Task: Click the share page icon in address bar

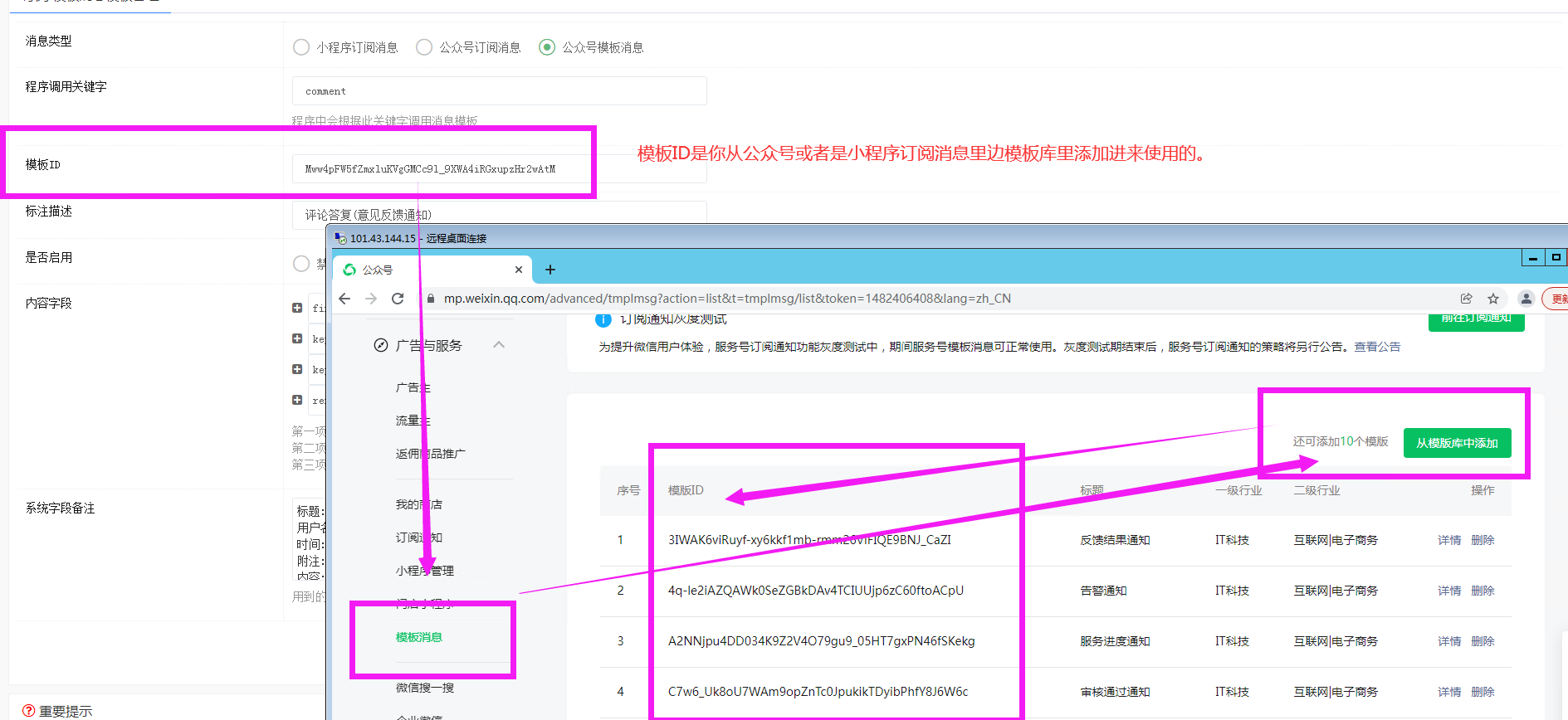Action: point(1467,299)
